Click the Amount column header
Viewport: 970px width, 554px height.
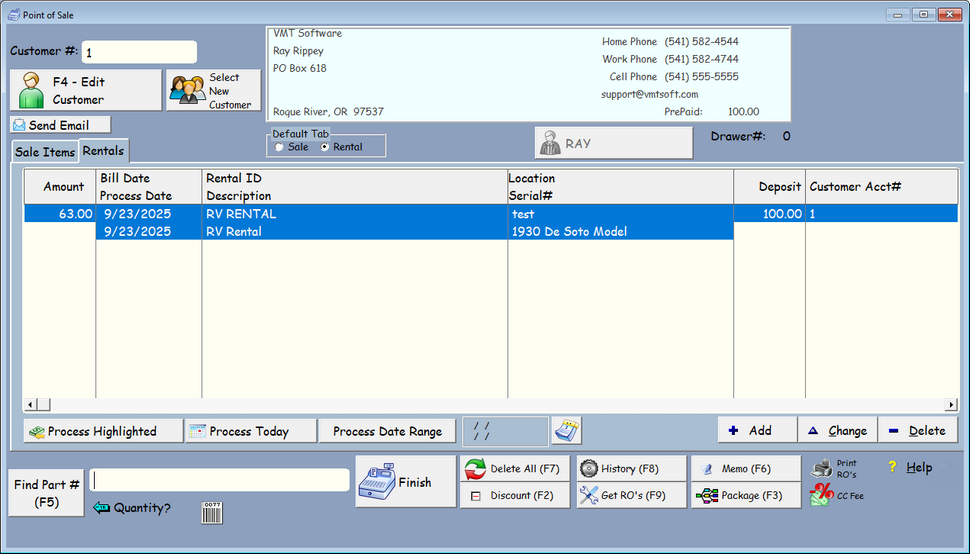coord(60,187)
